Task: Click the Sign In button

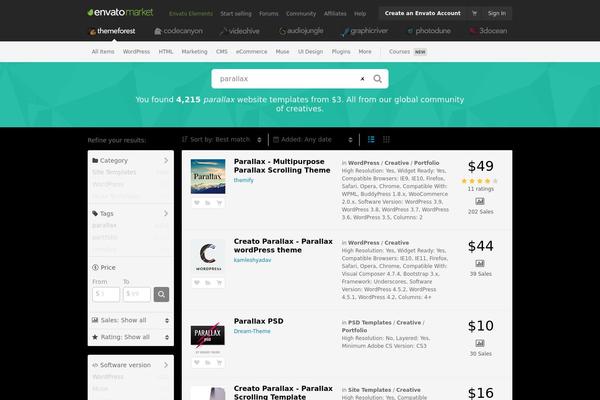Action: [x=497, y=13]
